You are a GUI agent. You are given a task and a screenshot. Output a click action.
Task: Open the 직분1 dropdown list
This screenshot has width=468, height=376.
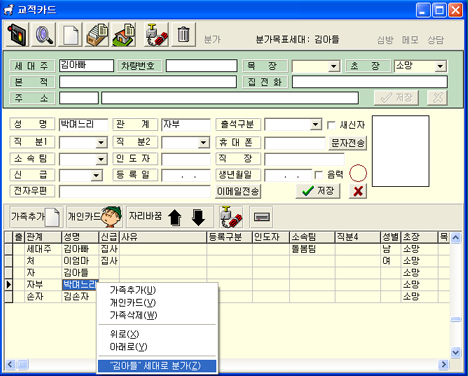pos(101,143)
